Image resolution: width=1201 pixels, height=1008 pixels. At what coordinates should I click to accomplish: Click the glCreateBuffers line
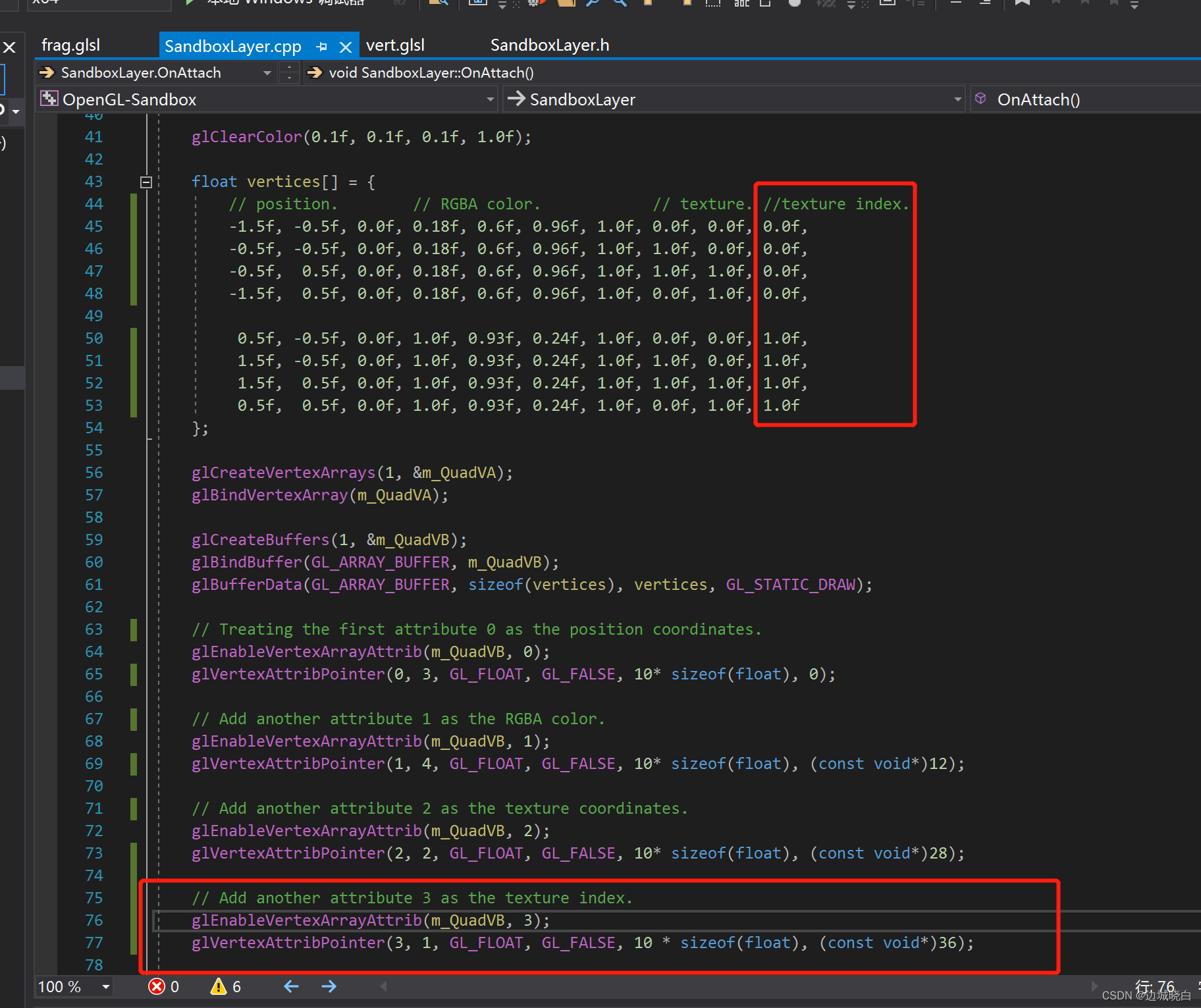pyautogui.click(x=329, y=540)
